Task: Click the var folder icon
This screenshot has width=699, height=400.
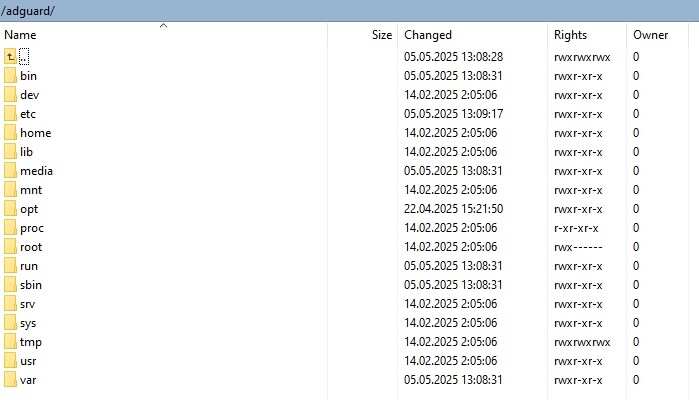Action: pyautogui.click(x=10, y=380)
